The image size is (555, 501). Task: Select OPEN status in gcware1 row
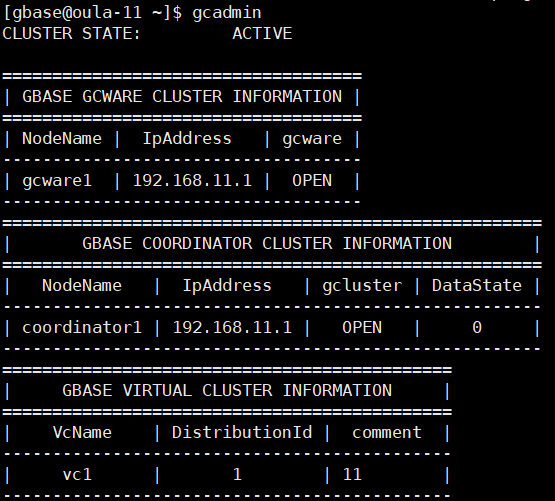[312, 181]
